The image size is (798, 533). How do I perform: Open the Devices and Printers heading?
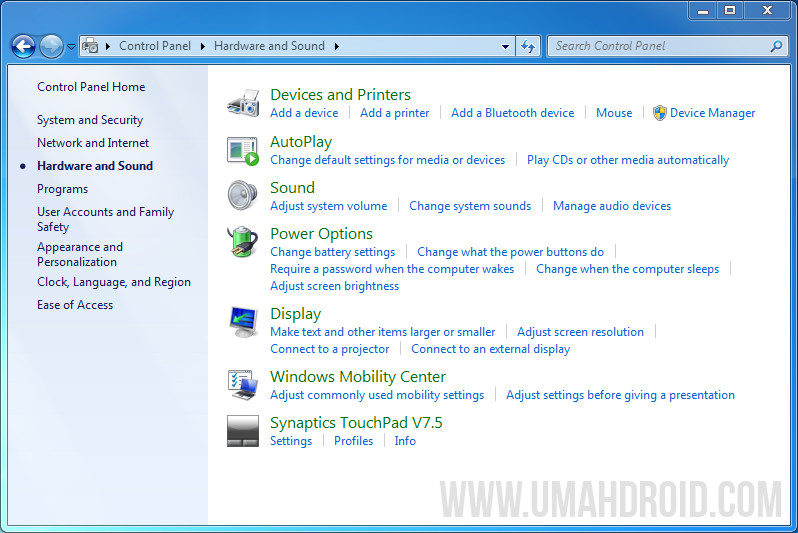tap(340, 95)
